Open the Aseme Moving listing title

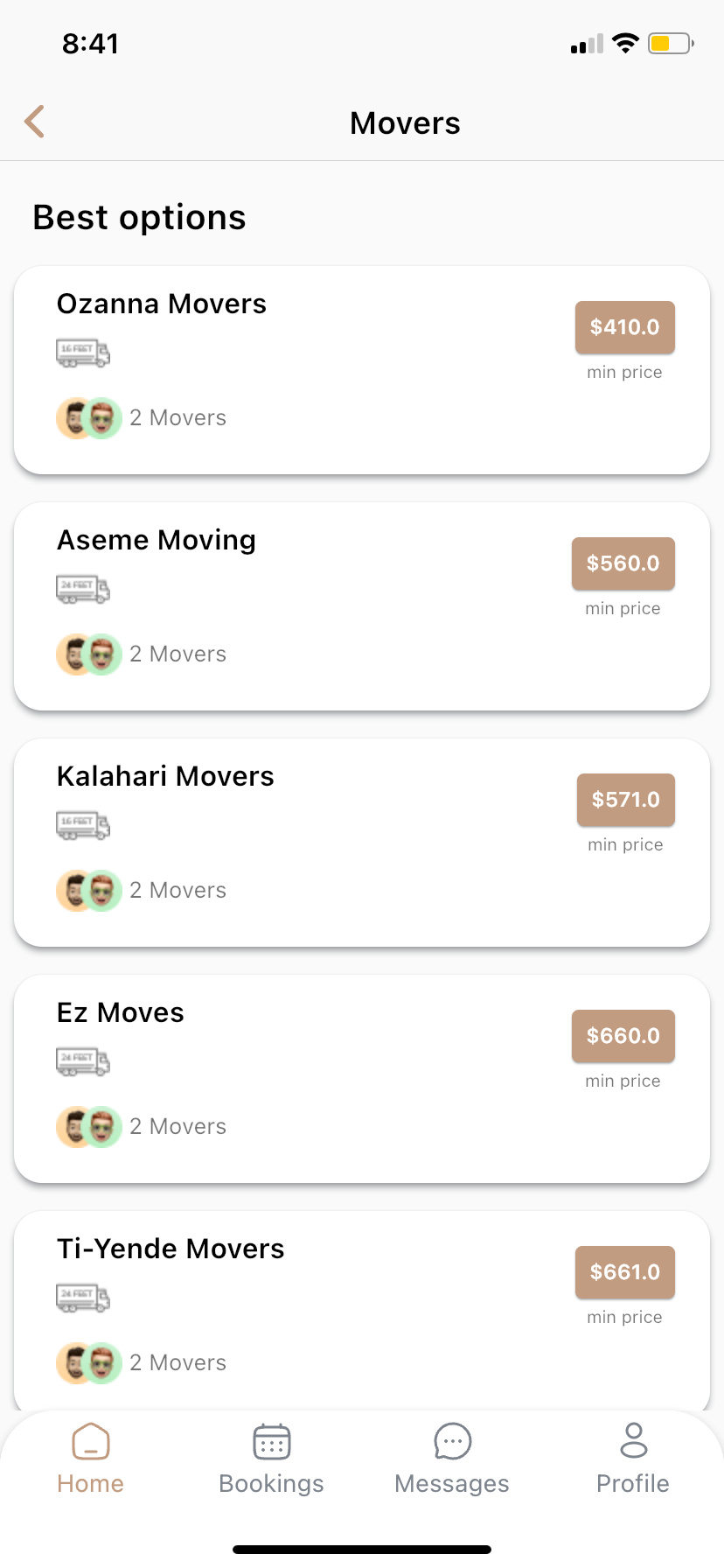coord(157,540)
